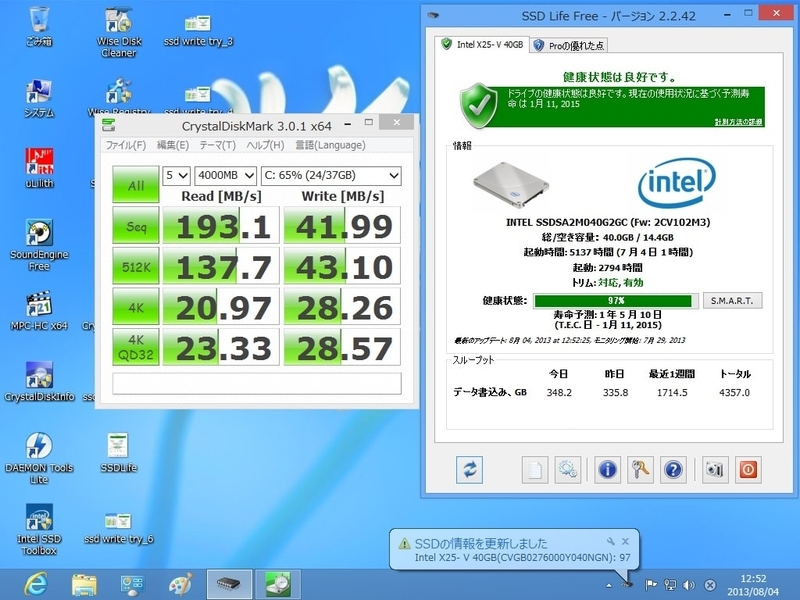Viewport: 800px width, 600px height.
Task: Open ssd write try_3 file on desktop
Action: [x=198, y=31]
